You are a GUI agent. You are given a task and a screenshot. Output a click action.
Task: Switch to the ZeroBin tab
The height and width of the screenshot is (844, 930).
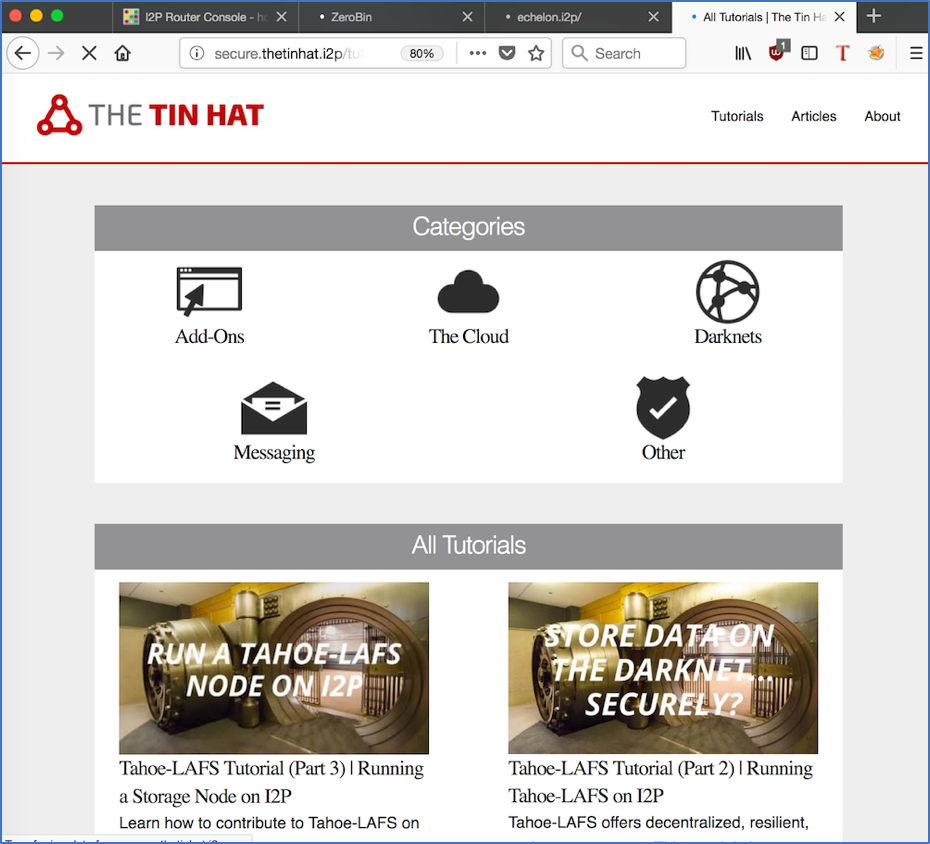[391, 17]
